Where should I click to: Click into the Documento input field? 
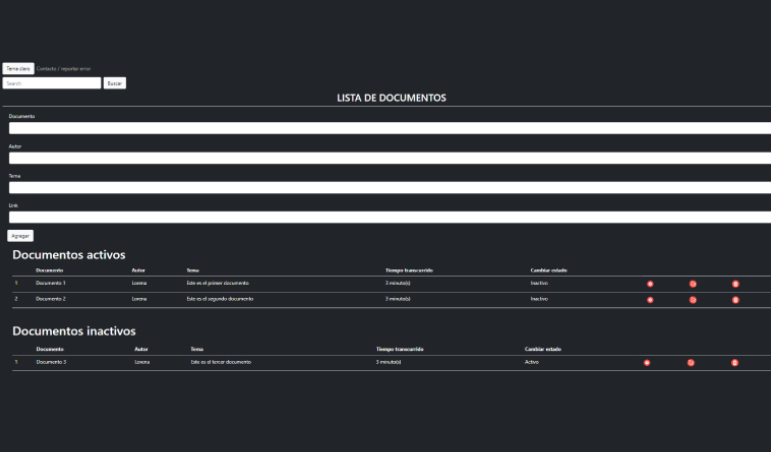click(x=389, y=128)
